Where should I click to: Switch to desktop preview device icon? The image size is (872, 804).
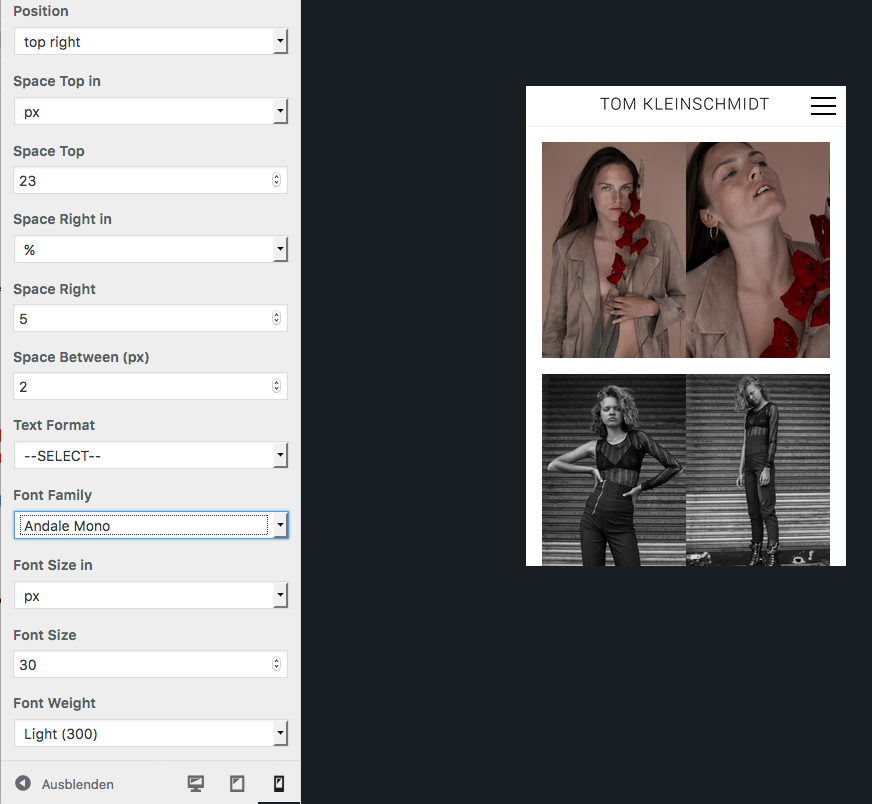coord(196,784)
